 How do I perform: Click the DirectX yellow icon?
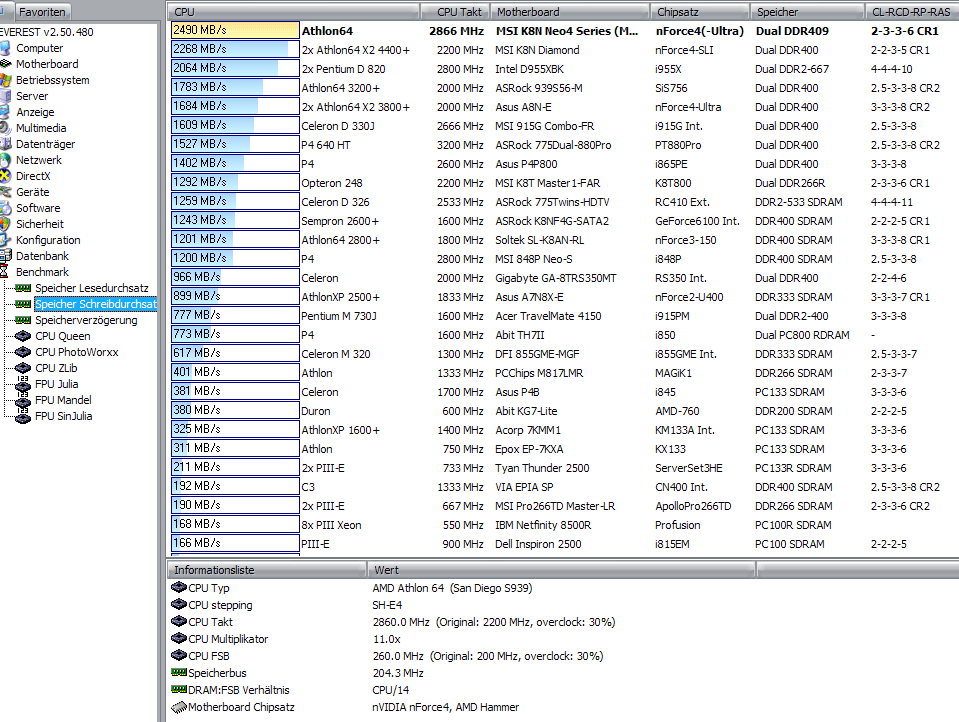(5, 176)
